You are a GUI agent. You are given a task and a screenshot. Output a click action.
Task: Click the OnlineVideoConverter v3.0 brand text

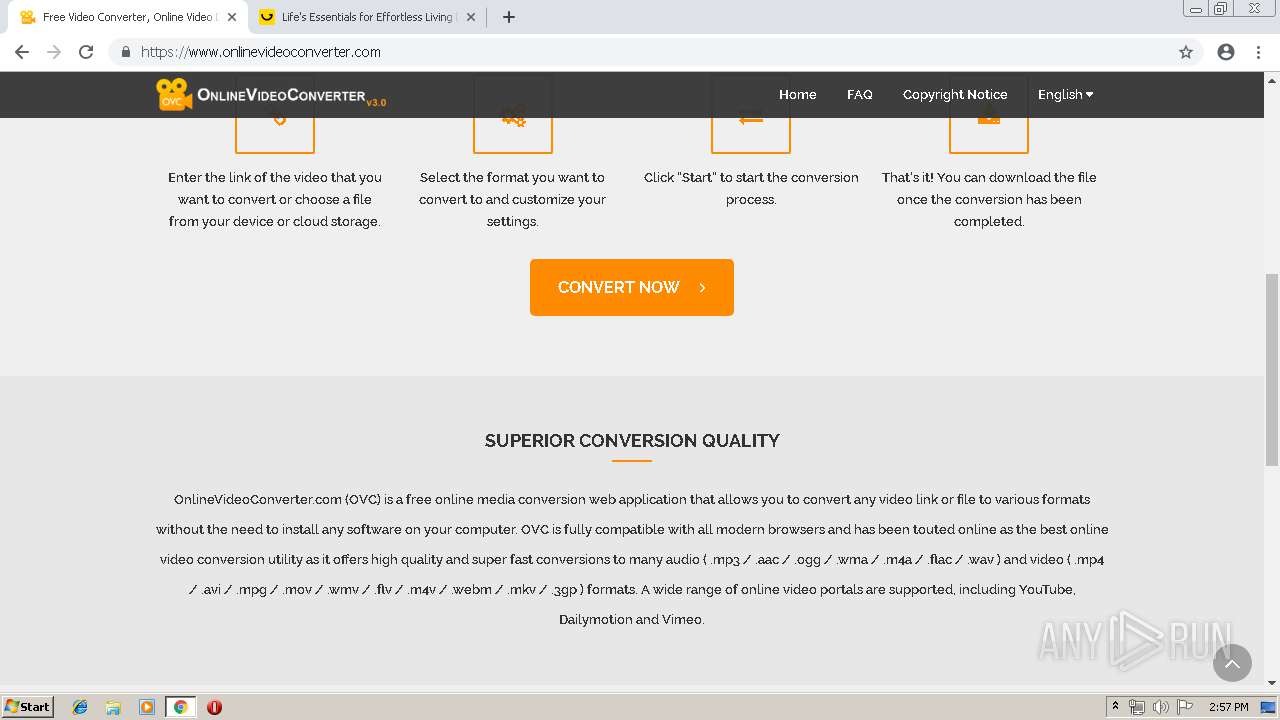click(x=291, y=96)
